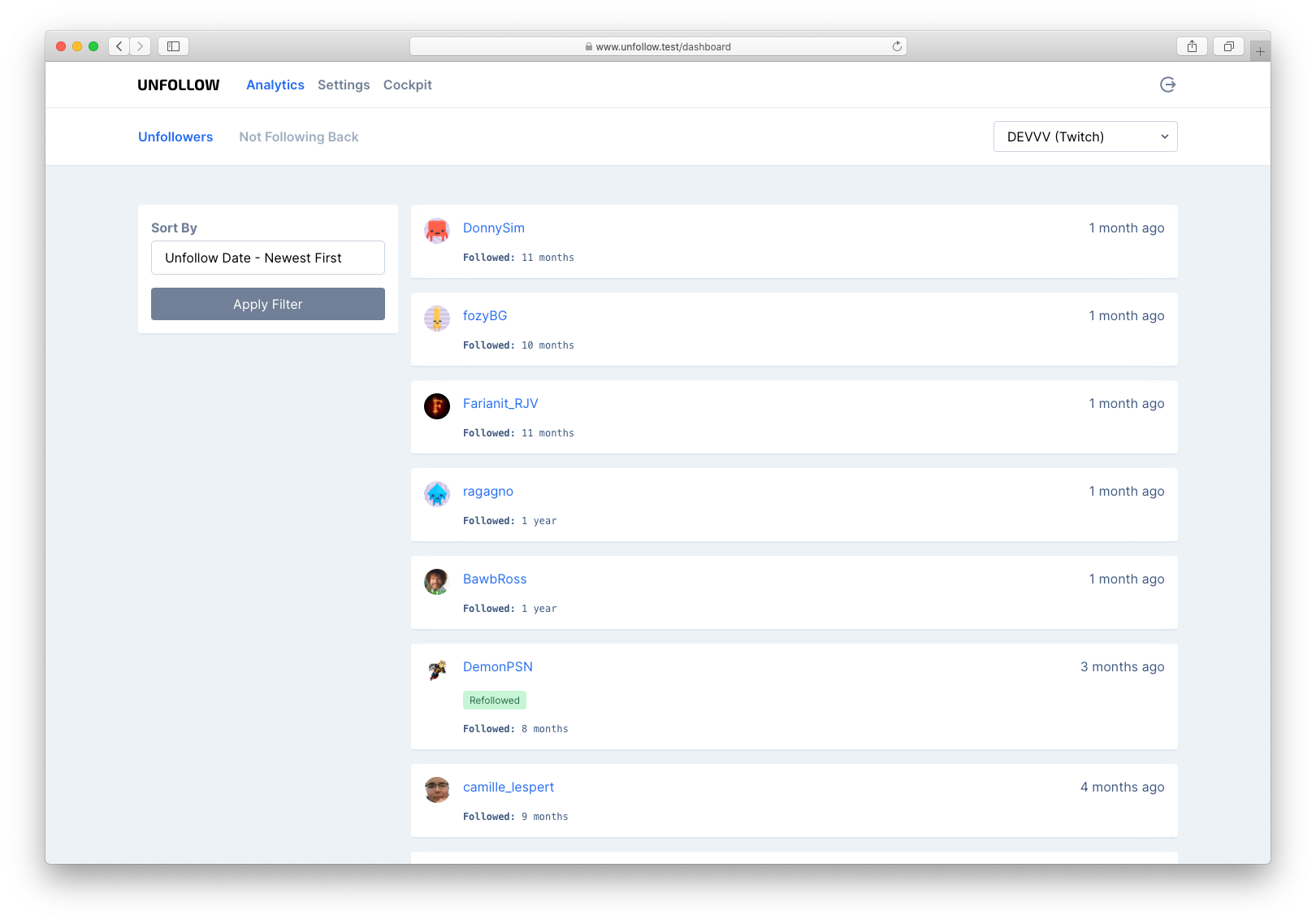1316x924 pixels.
Task: Open ragagno profile link
Action: tap(488, 491)
